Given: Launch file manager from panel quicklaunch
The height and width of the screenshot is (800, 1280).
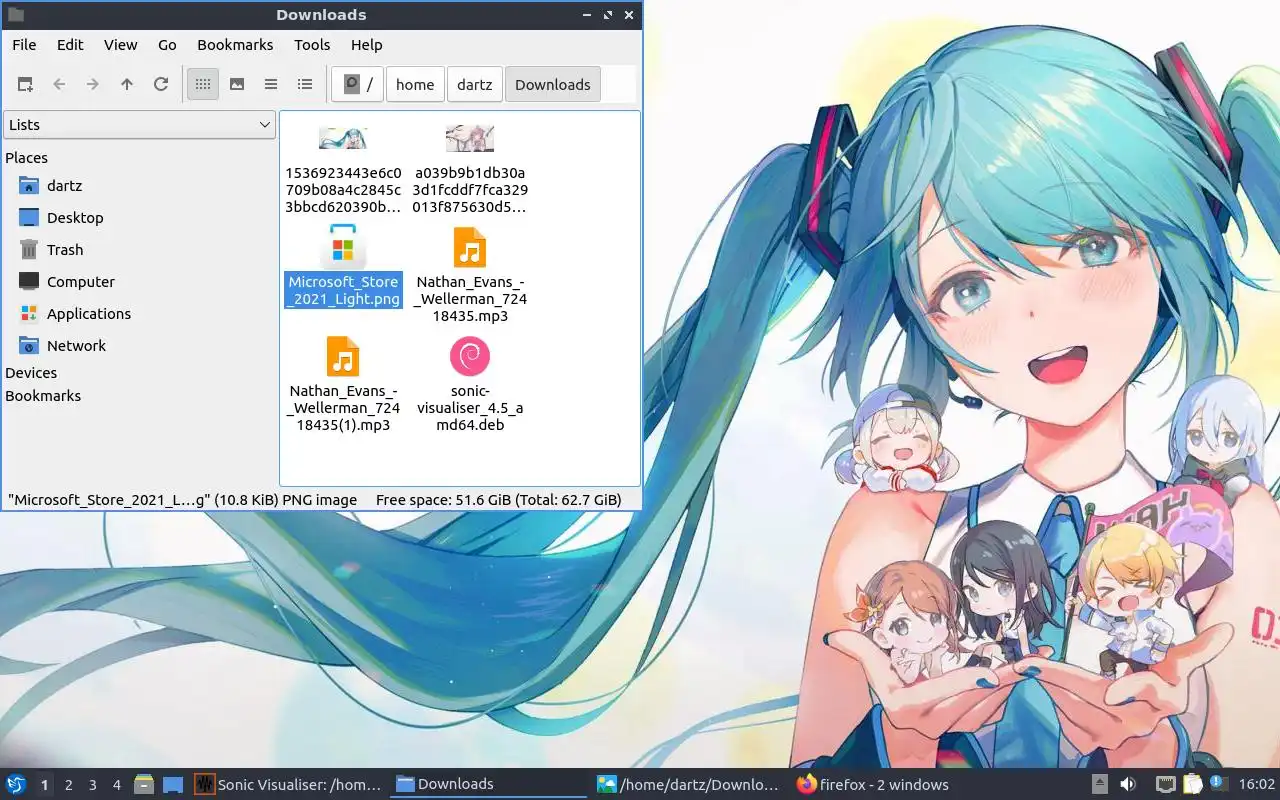Looking at the screenshot, I should pyautogui.click(x=144, y=785).
